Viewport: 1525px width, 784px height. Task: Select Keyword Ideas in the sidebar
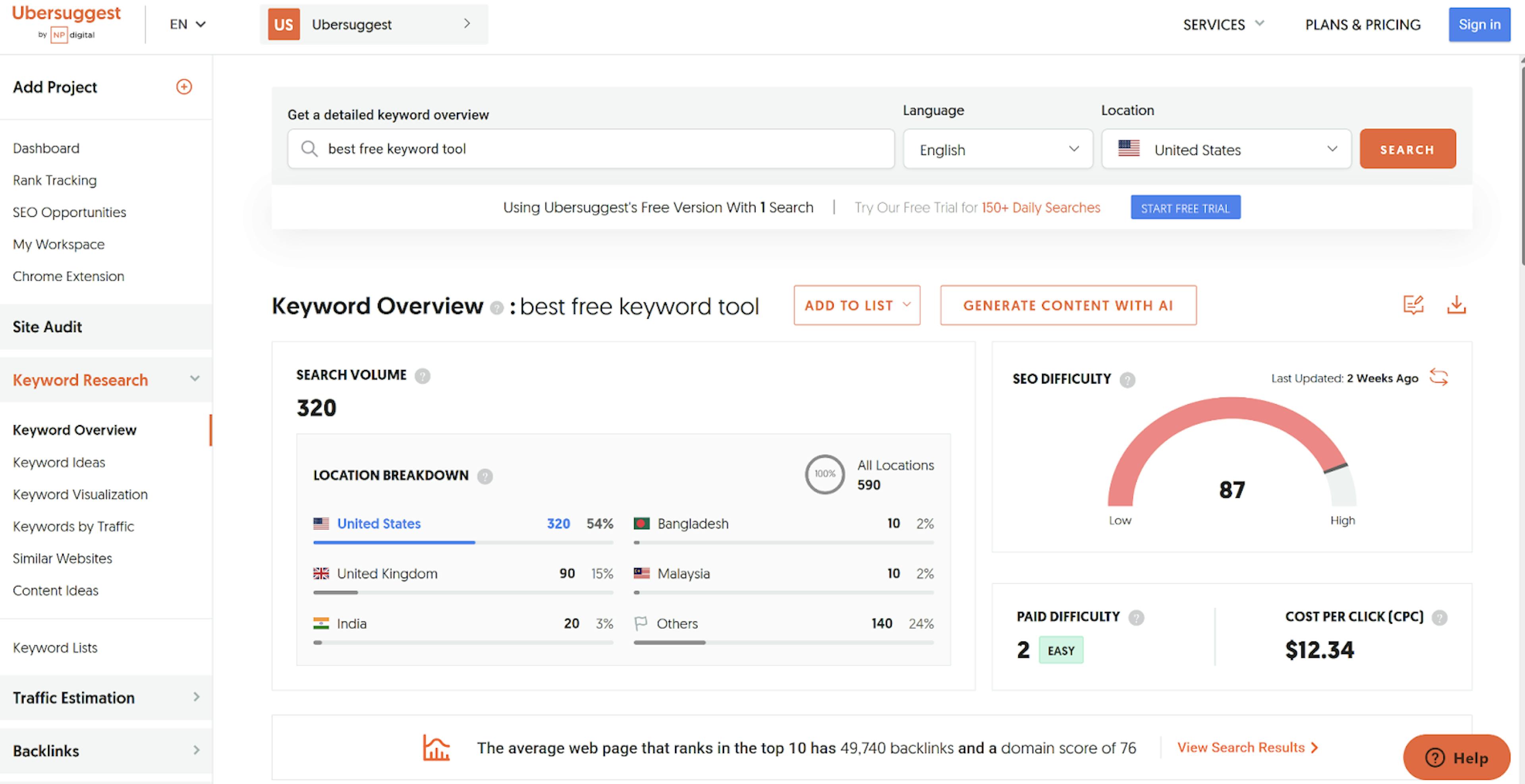59,462
